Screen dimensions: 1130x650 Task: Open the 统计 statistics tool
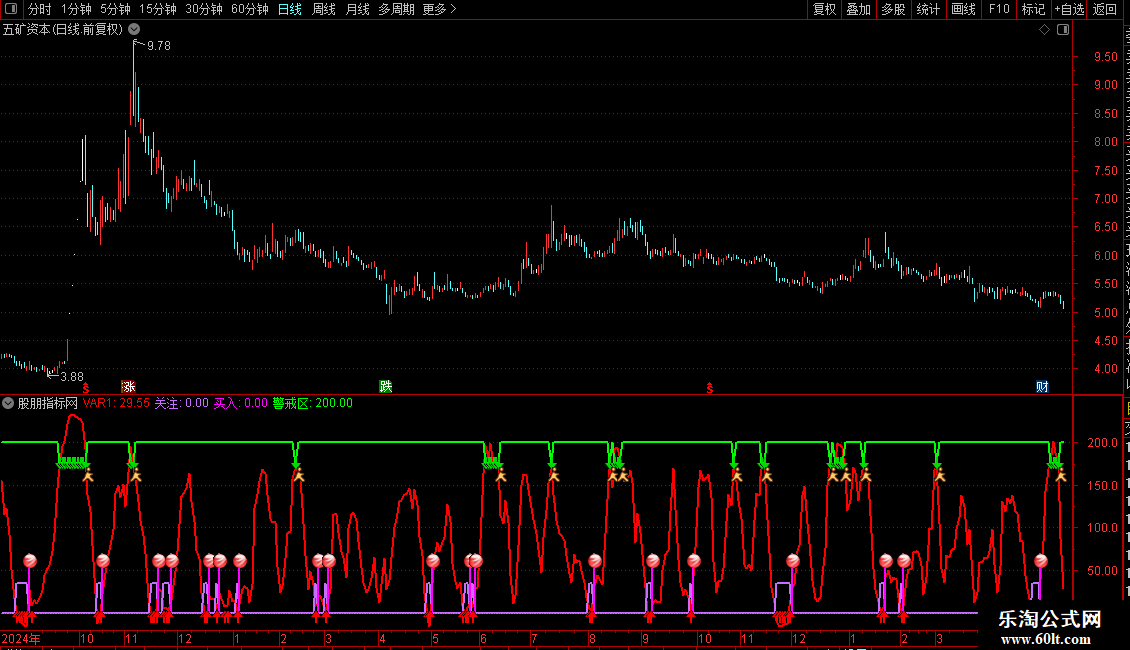(x=927, y=9)
